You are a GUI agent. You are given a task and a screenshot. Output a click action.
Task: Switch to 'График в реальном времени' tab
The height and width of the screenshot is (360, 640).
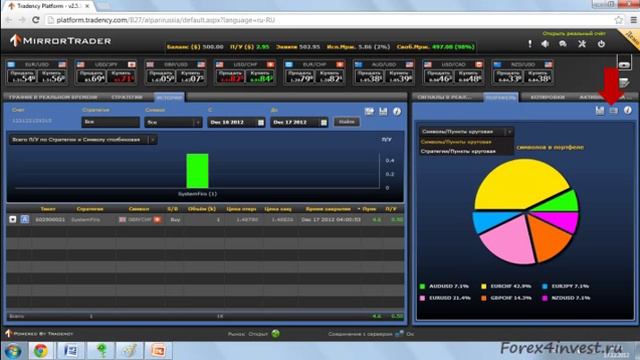point(53,97)
